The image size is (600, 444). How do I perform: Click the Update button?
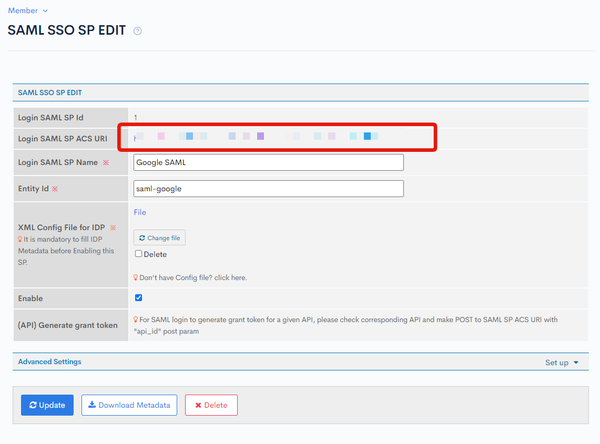click(x=47, y=405)
